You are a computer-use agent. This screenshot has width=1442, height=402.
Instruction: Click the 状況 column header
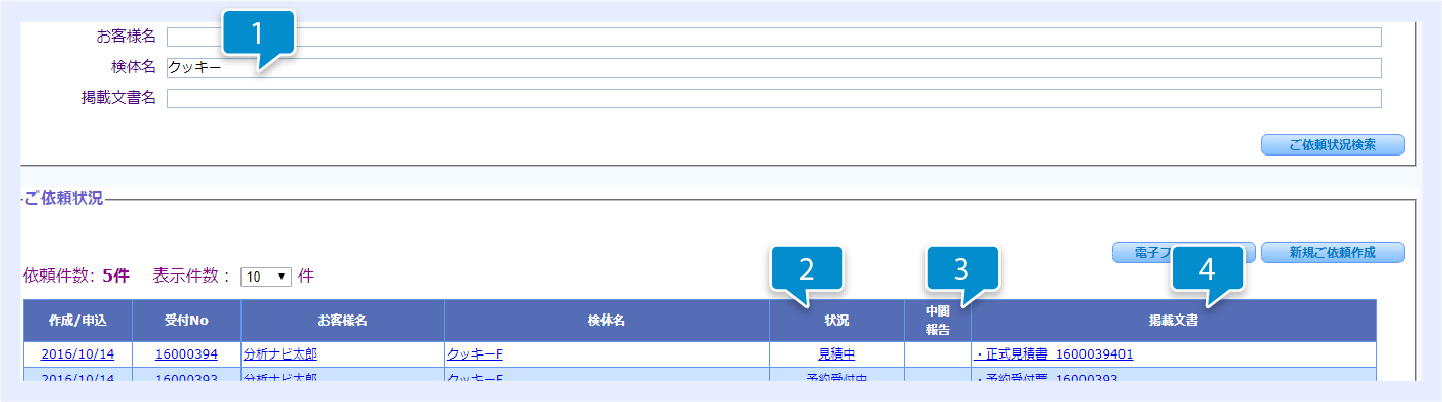coord(836,321)
